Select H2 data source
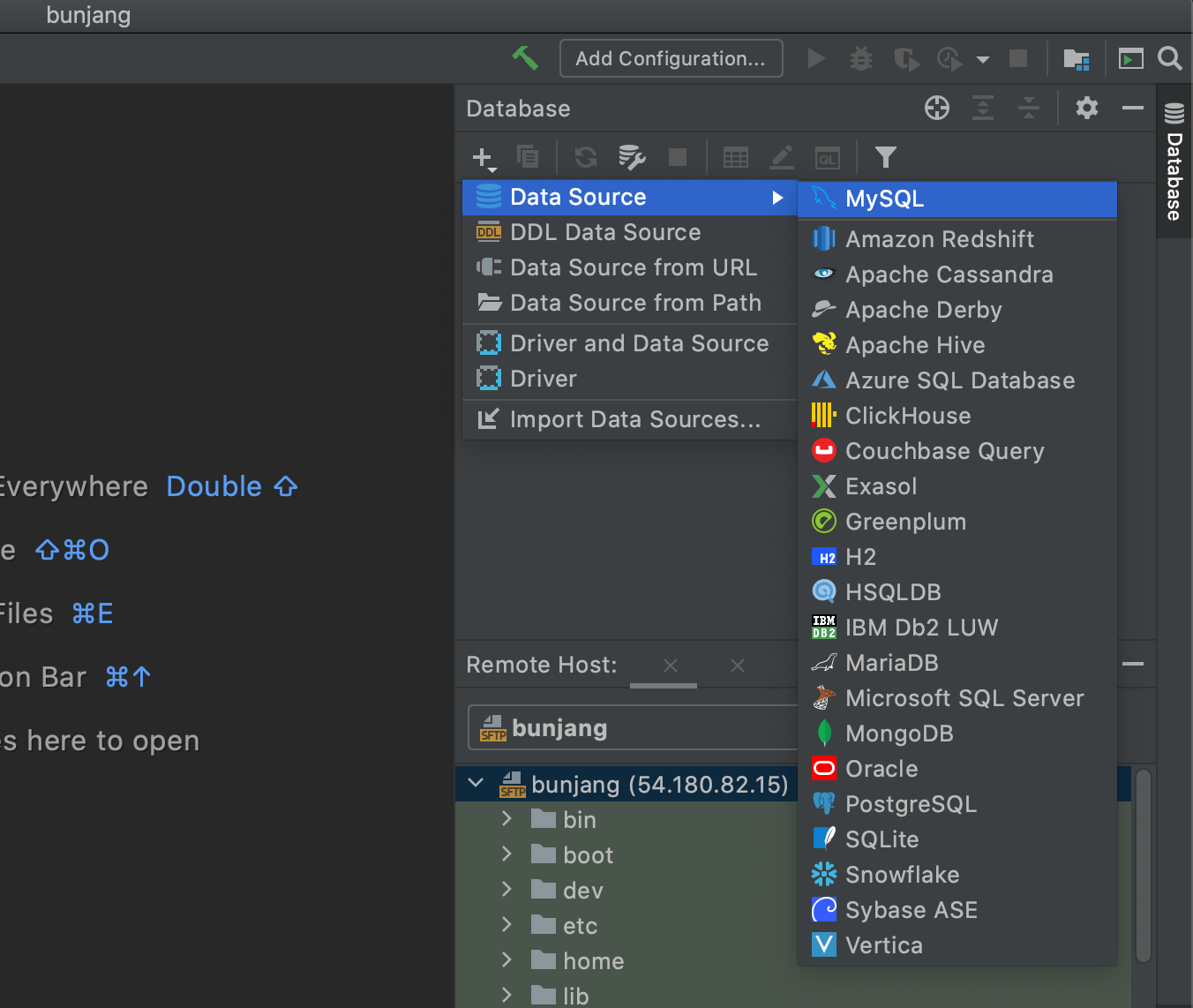 click(x=957, y=557)
